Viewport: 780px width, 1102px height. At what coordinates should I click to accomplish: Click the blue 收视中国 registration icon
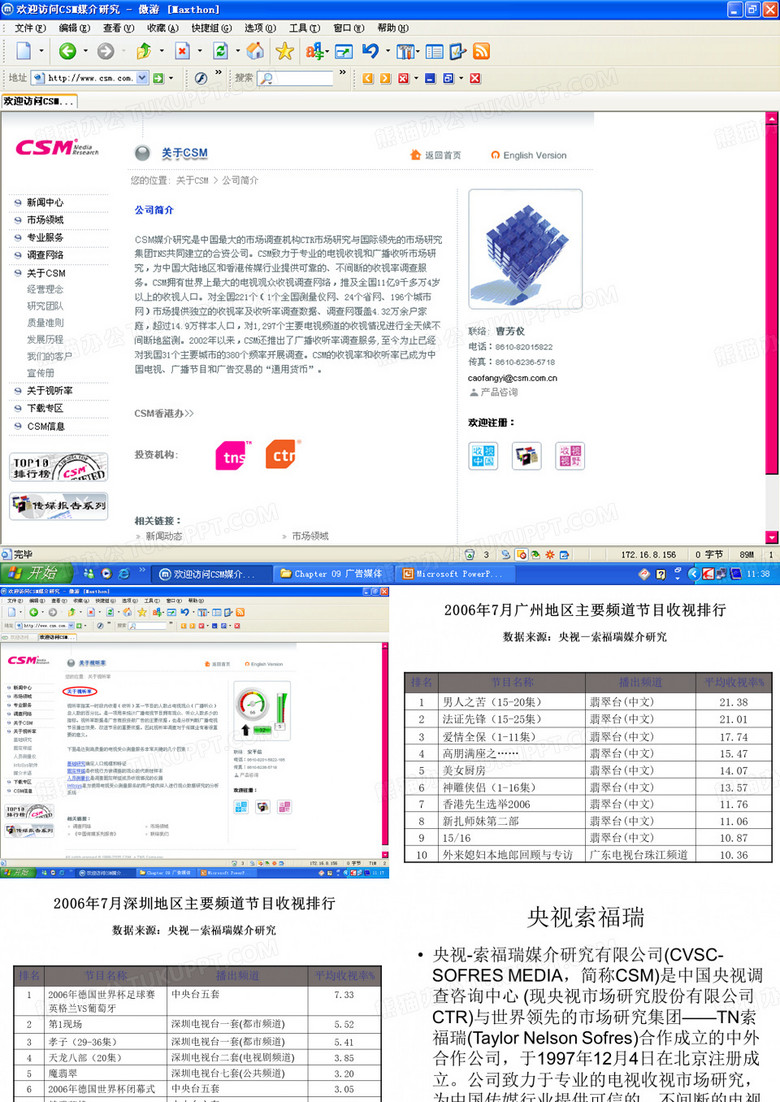pyautogui.click(x=483, y=456)
